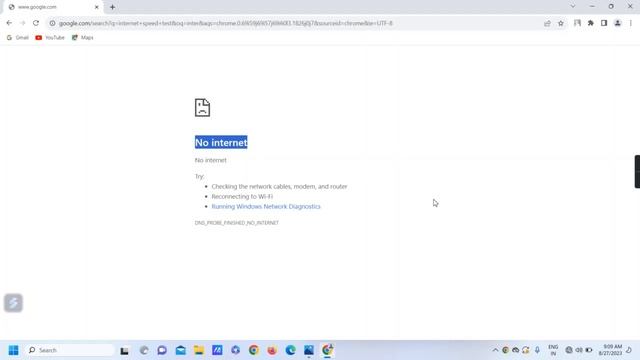Open the Extensions puzzle icon
640x360 pixels.
[591, 23]
